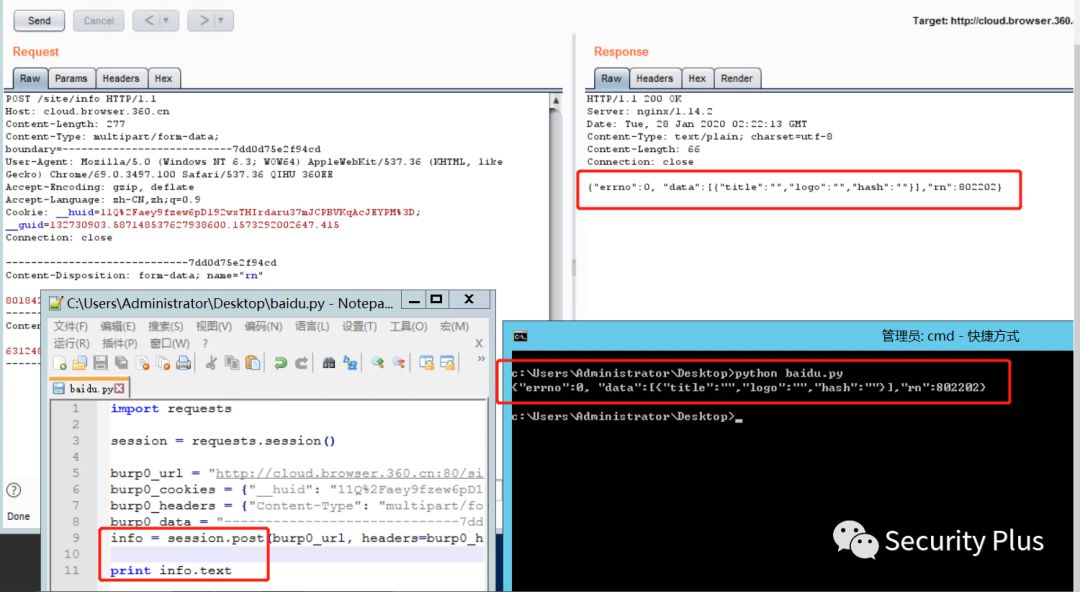
Task: Click the Cancel button in Burp Repeater
Action: tap(98, 21)
